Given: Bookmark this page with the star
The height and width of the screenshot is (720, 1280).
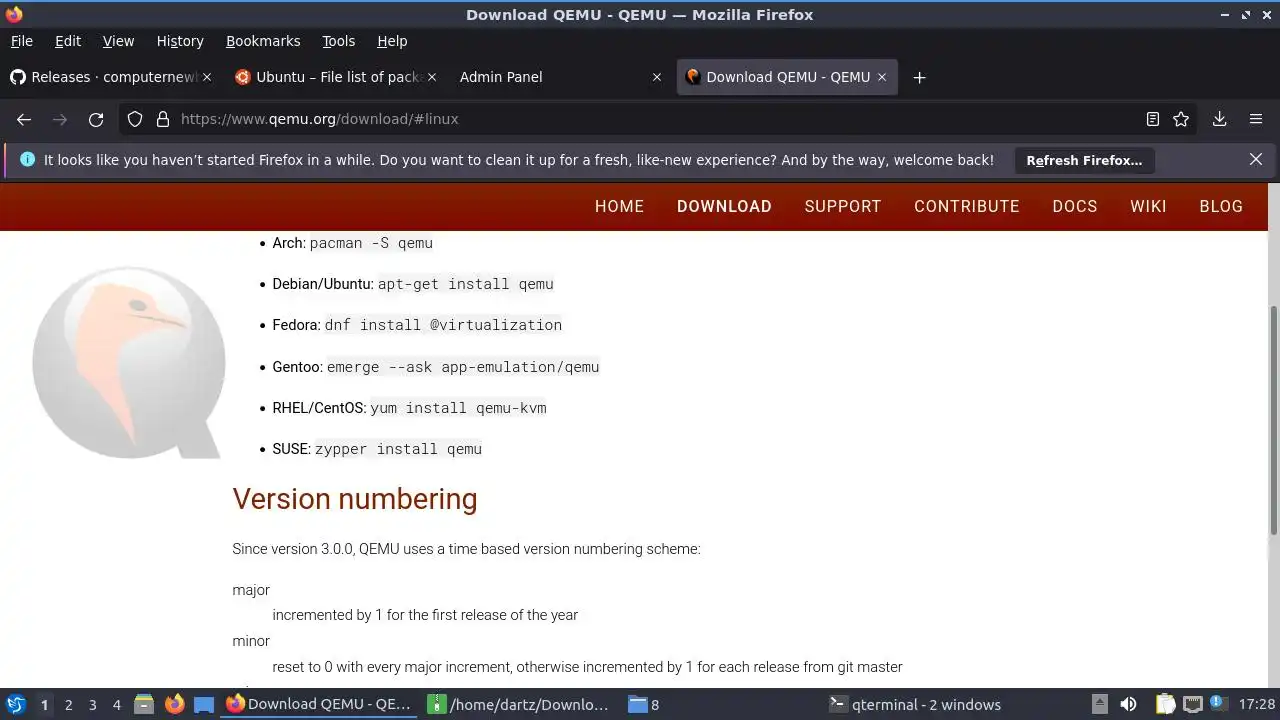Looking at the screenshot, I should 1181,119.
